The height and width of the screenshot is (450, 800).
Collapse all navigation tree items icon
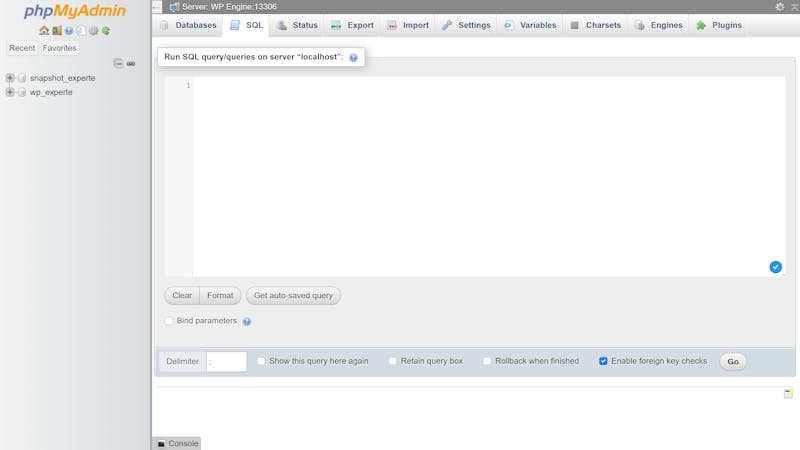point(118,63)
